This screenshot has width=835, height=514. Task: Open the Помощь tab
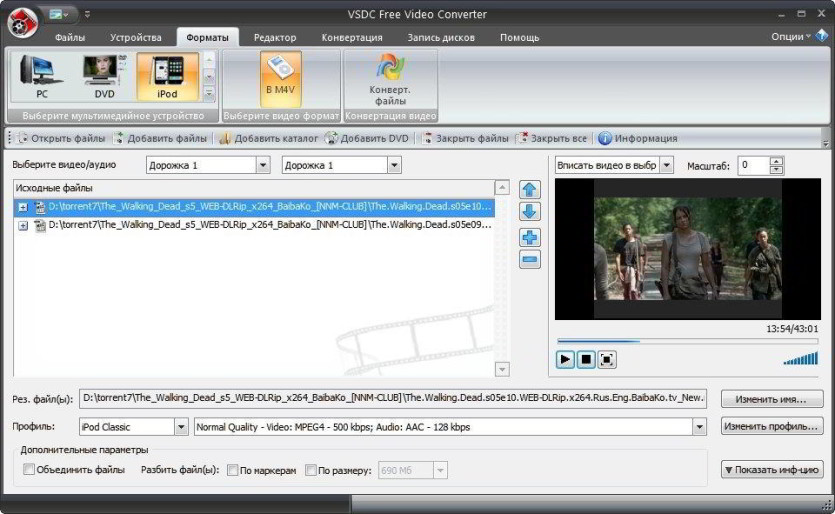point(519,38)
